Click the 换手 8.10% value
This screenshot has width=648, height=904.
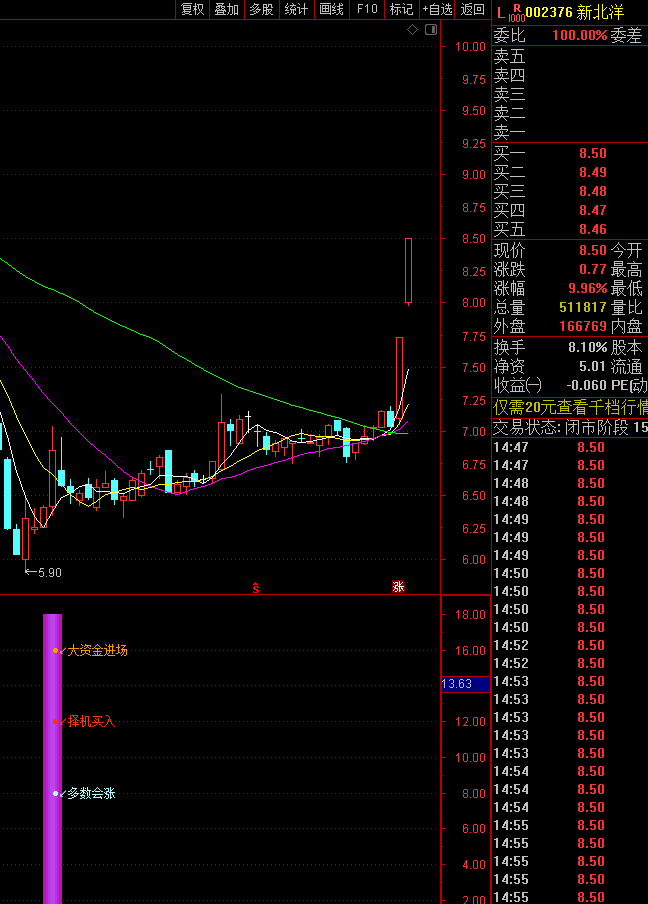587,347
